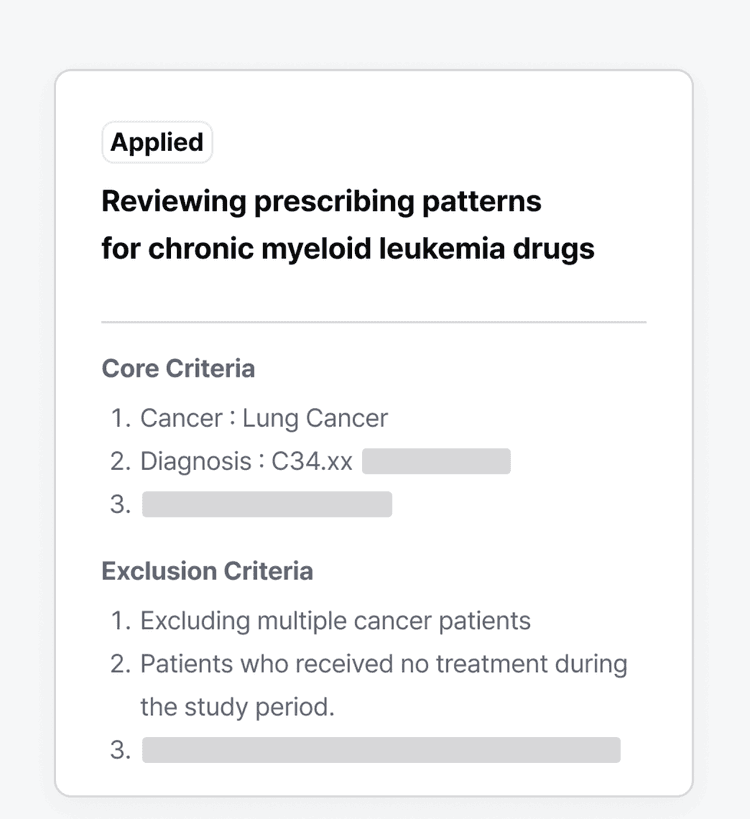Click the Core Criteria heading
Image resolution: width=750 pixels, height=819 pixels.
178,368
